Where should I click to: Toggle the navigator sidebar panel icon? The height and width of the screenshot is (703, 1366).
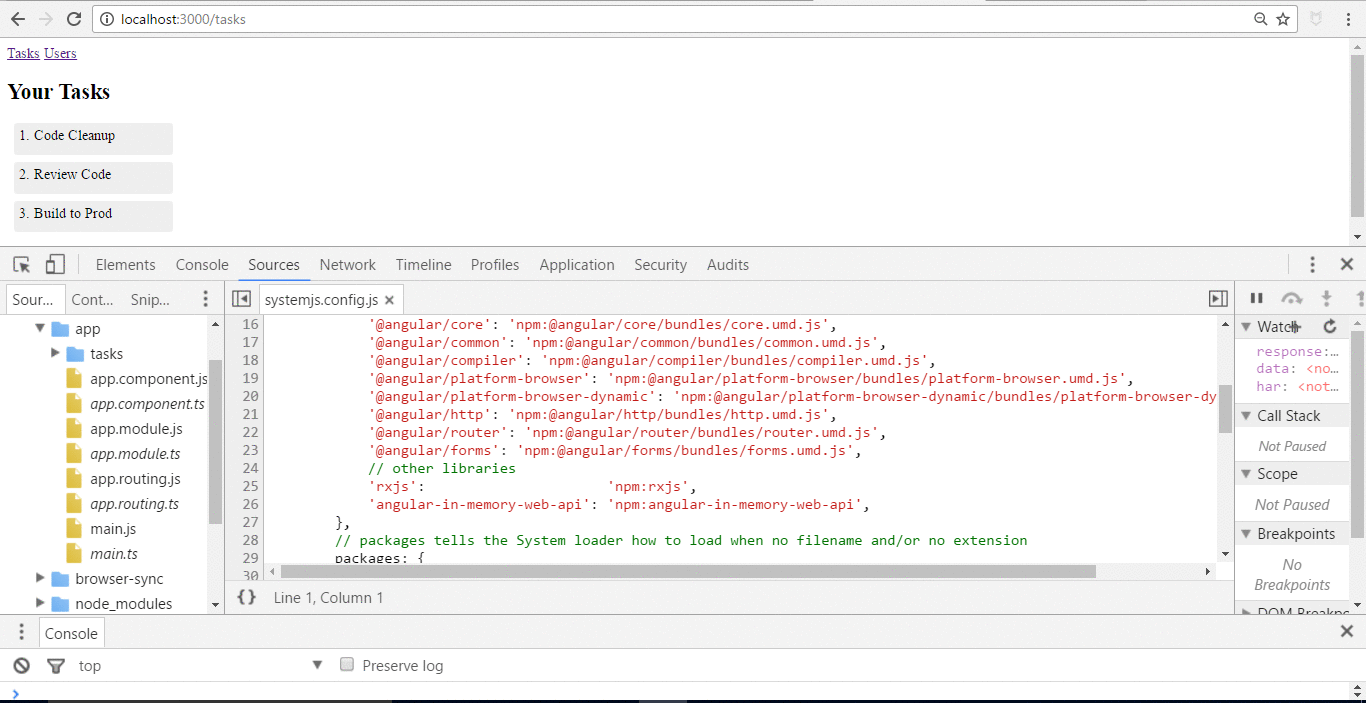pos(241,298)
